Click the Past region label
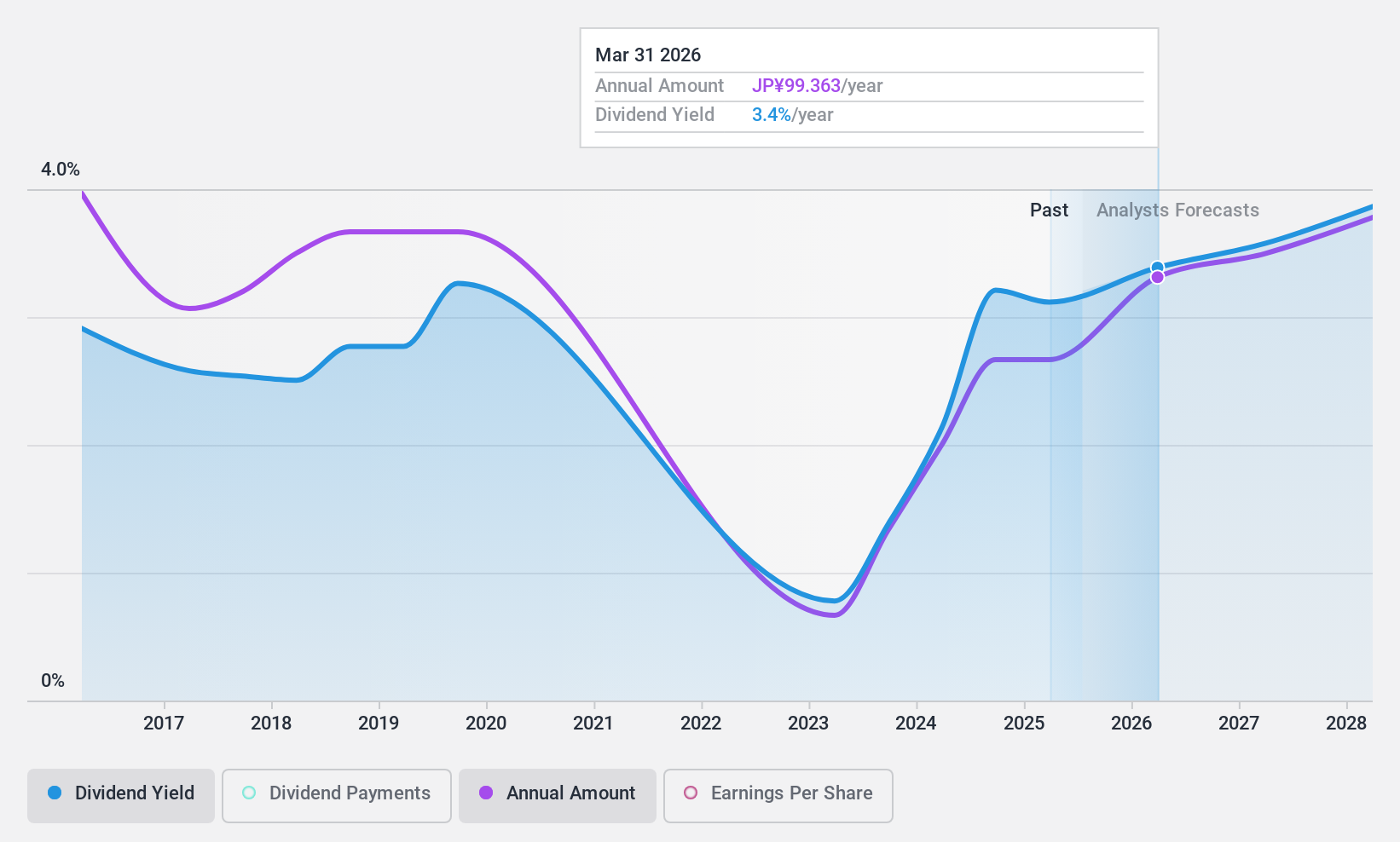This screenshot has height=842, width=1400. pyautogui.click(x=1049, y=210)
